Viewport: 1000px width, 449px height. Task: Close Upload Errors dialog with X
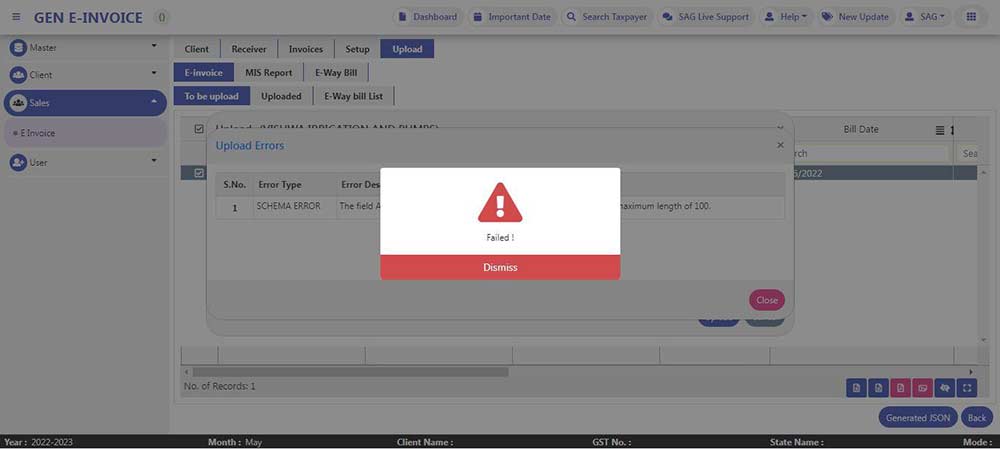[x=780, y=145]
